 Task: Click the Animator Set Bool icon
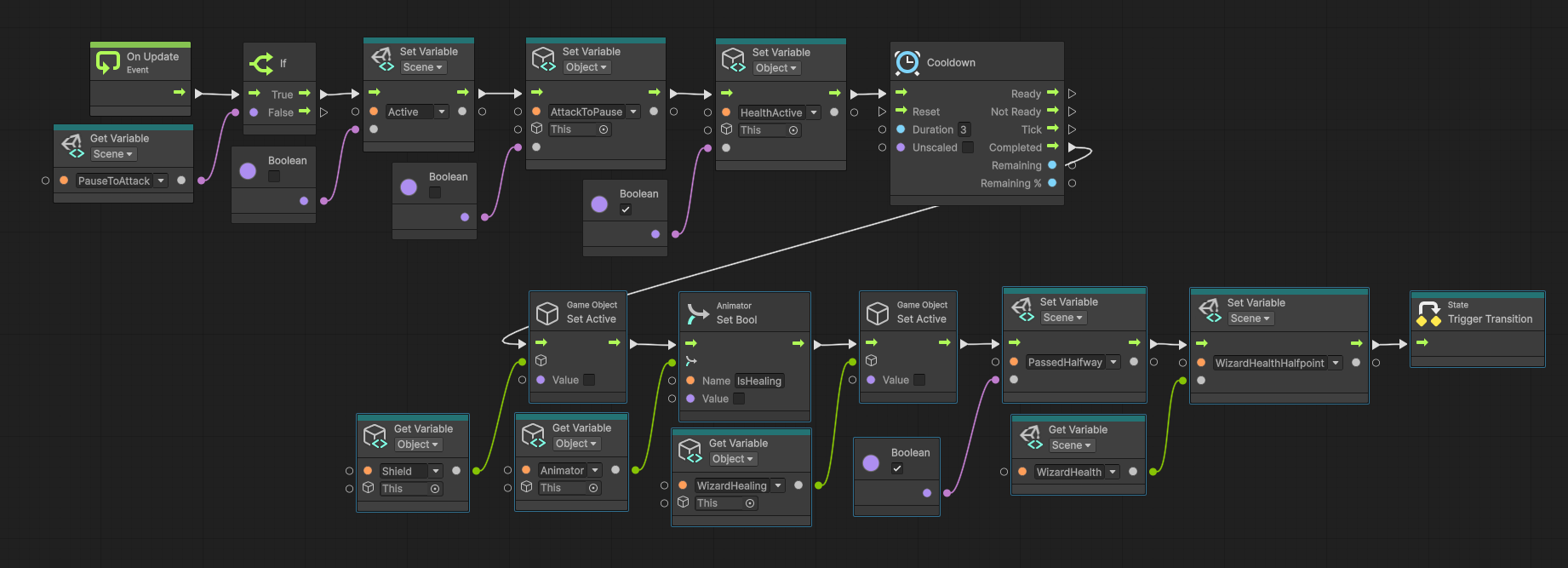point(698,313)
